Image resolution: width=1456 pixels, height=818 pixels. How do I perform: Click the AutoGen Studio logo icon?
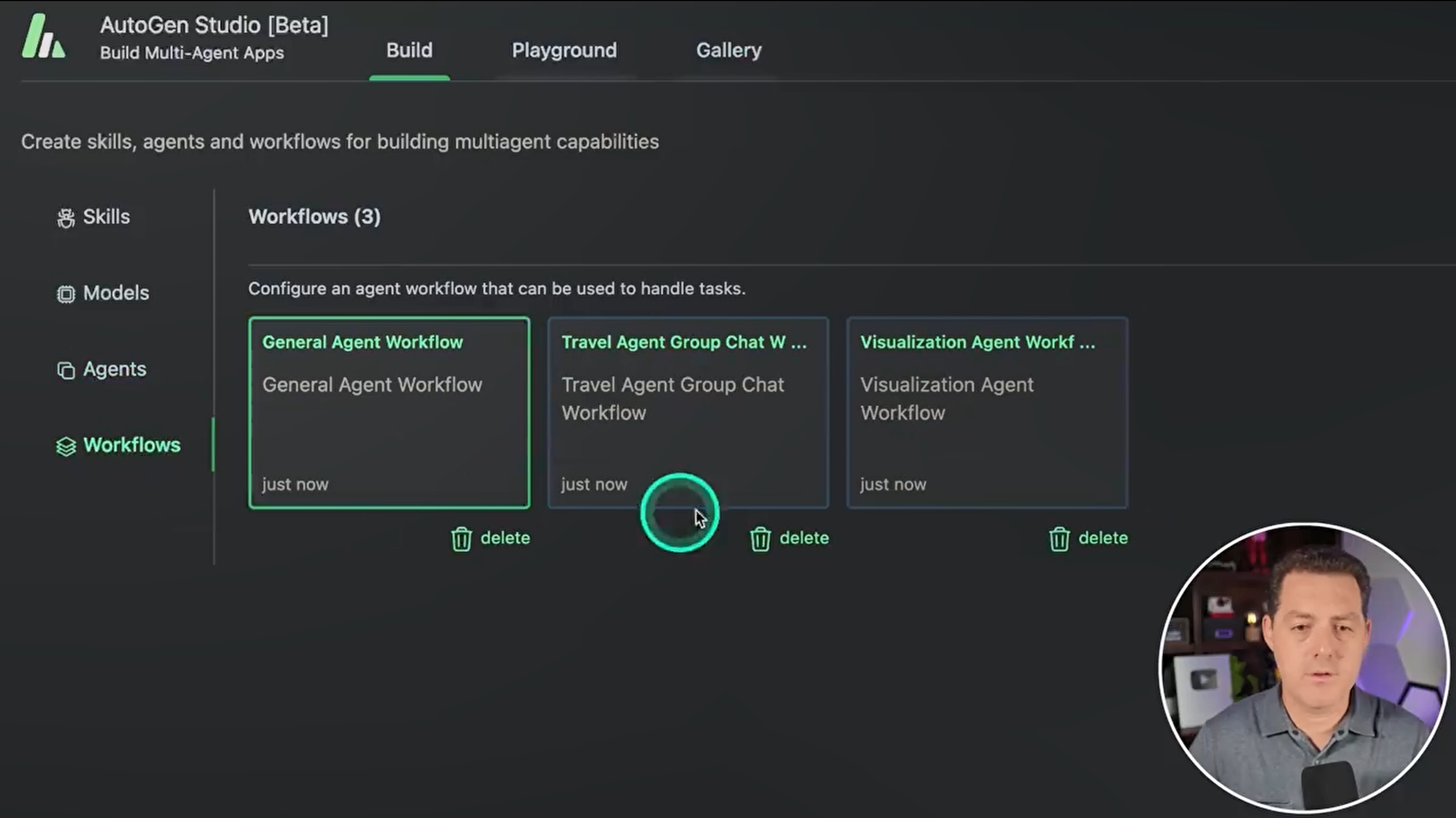click(x=44, y=37)
